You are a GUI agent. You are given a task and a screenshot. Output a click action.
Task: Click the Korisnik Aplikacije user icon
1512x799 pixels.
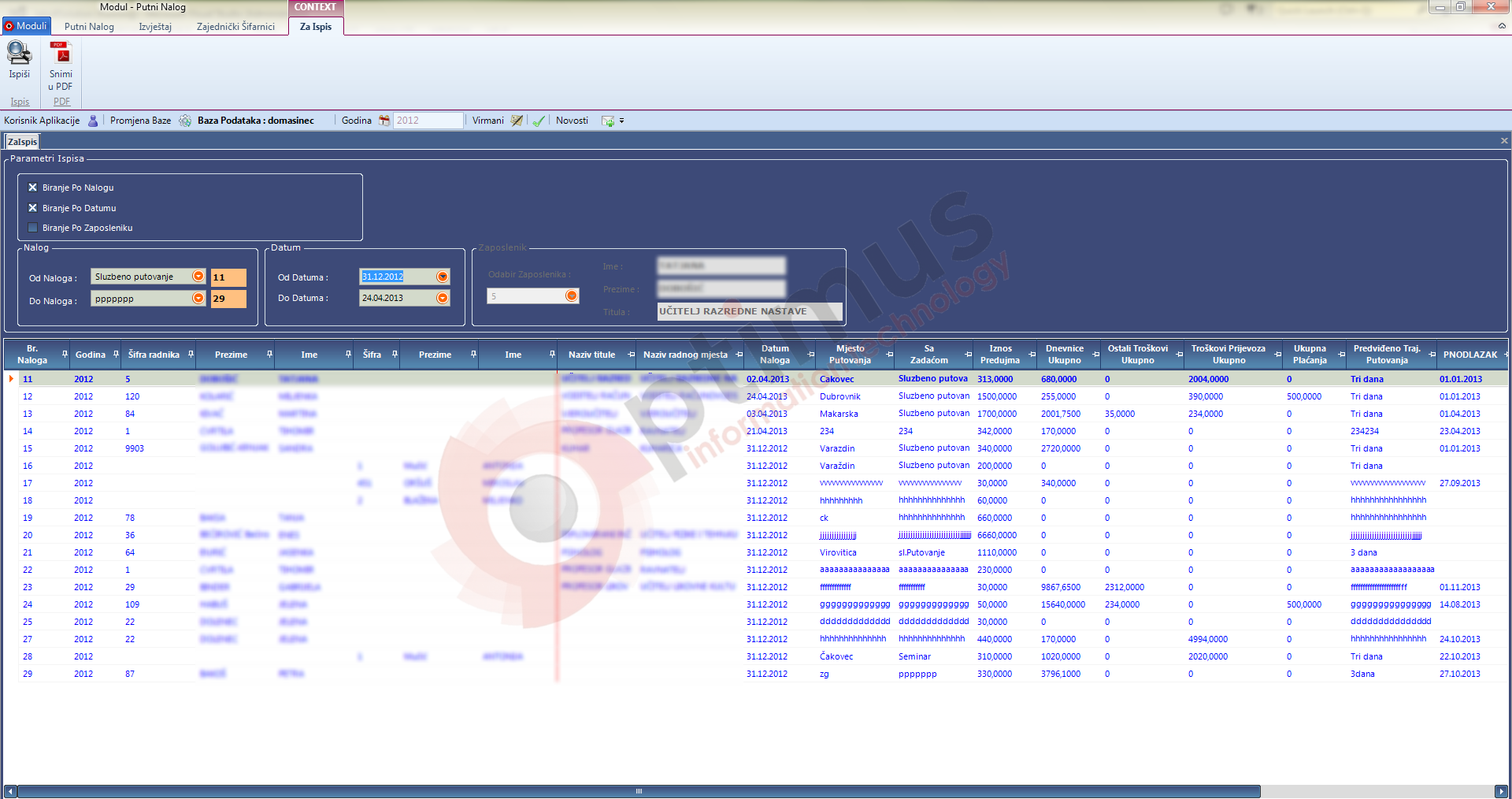[x=93, y=121]
